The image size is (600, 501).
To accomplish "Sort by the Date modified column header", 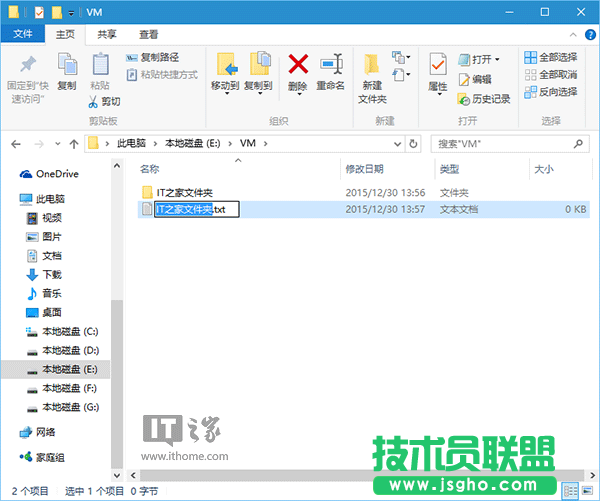I will tap(364, 169).
